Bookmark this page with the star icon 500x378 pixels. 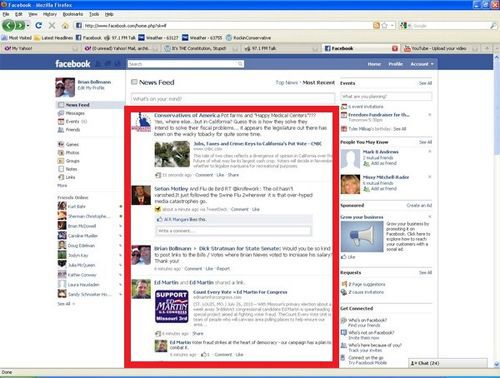[384, 26]
